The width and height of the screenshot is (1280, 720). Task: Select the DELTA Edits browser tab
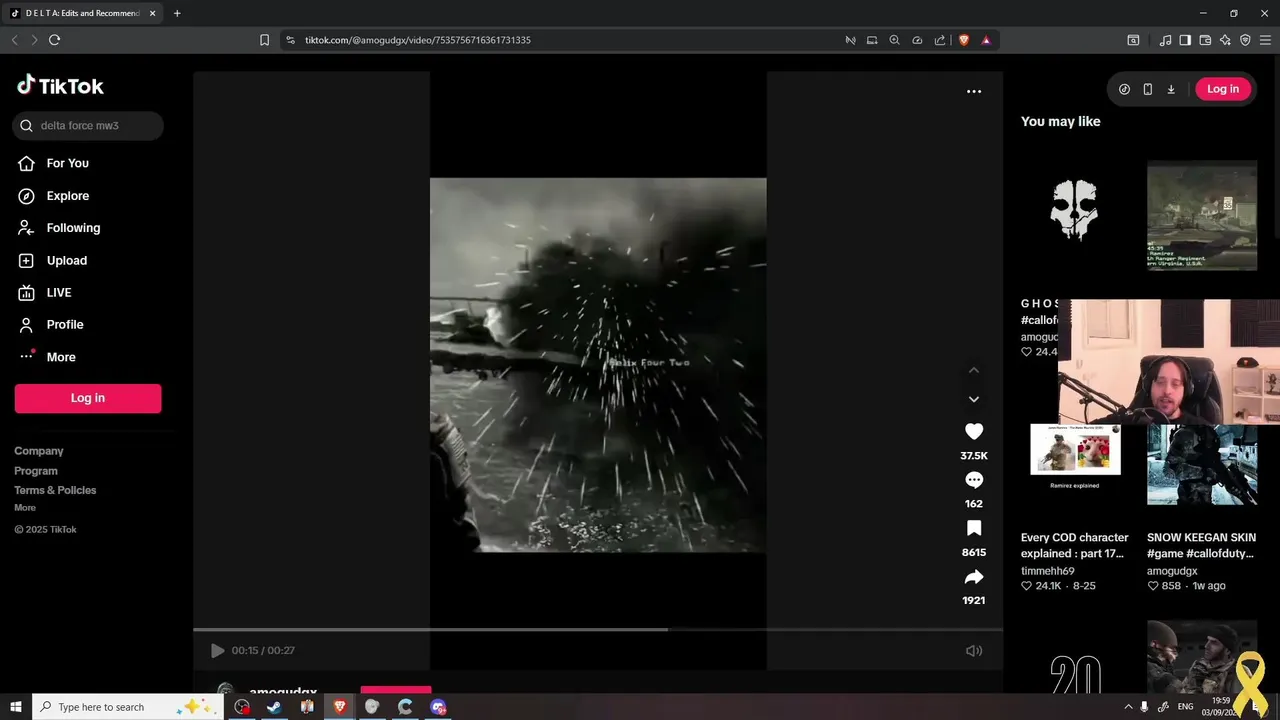coord(82,13)
